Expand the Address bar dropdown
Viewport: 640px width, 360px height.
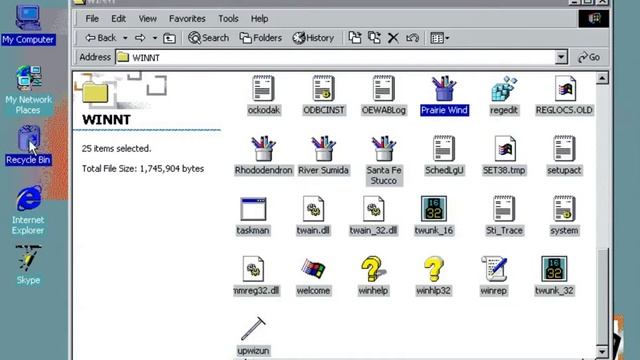pos(561,58)
